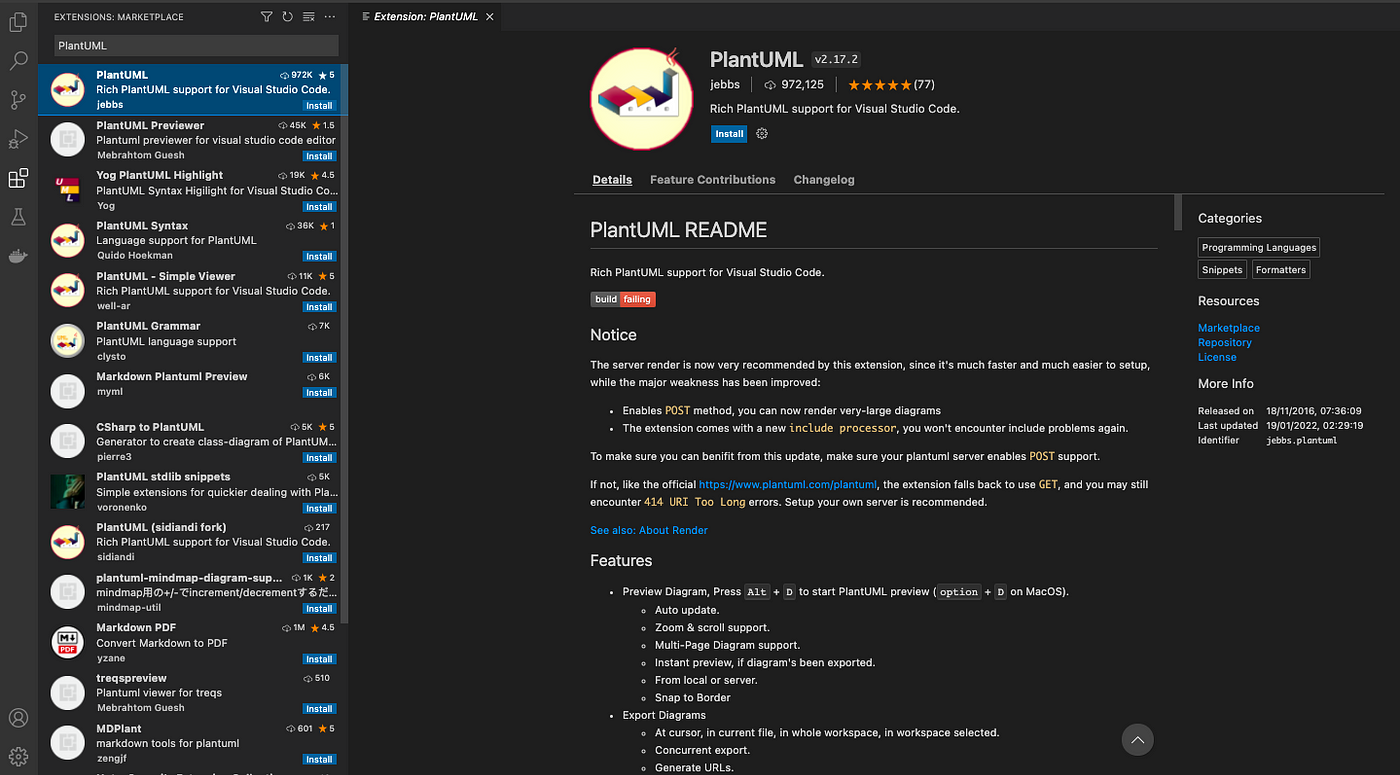Open the Explorer view in activity bar

pos(18,21)
